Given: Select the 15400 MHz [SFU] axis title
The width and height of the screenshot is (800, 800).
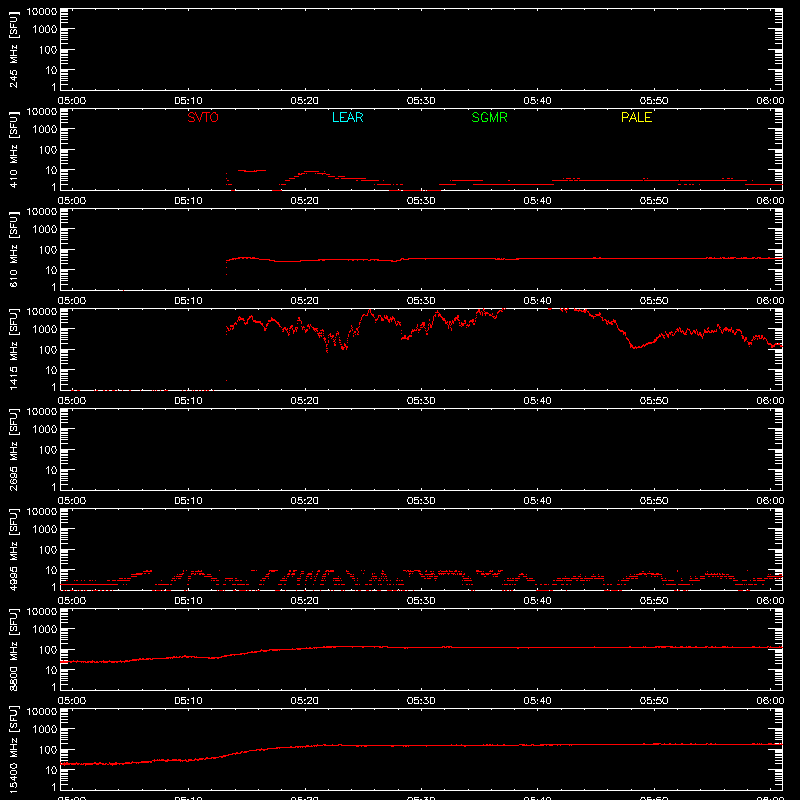Looking at the screenshot, I should pos(14,749).
